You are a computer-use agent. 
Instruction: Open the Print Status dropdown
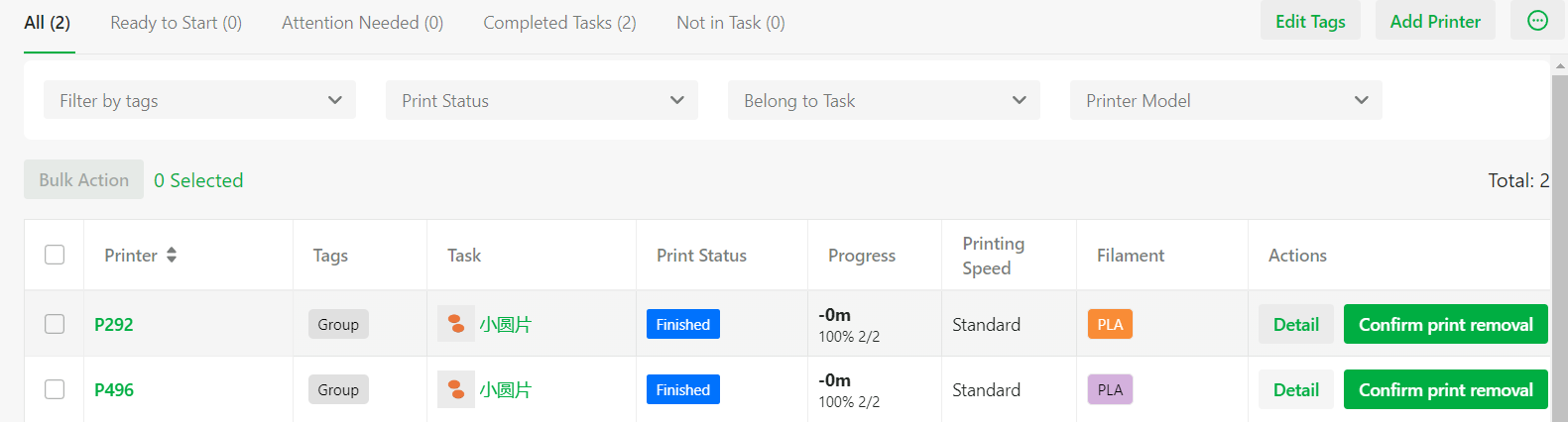tap(542, 100)
